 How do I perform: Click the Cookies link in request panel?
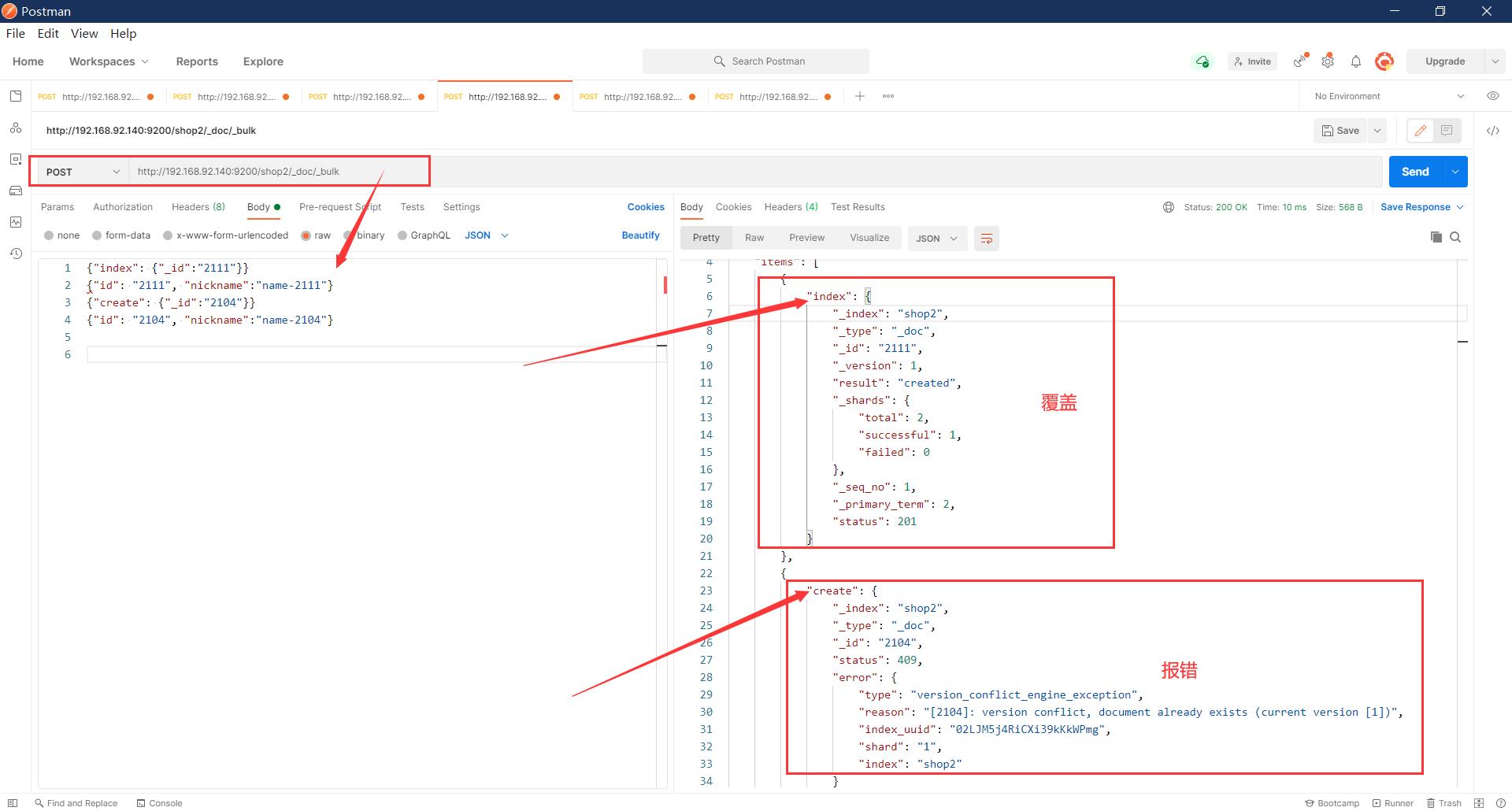coord(646,207)
